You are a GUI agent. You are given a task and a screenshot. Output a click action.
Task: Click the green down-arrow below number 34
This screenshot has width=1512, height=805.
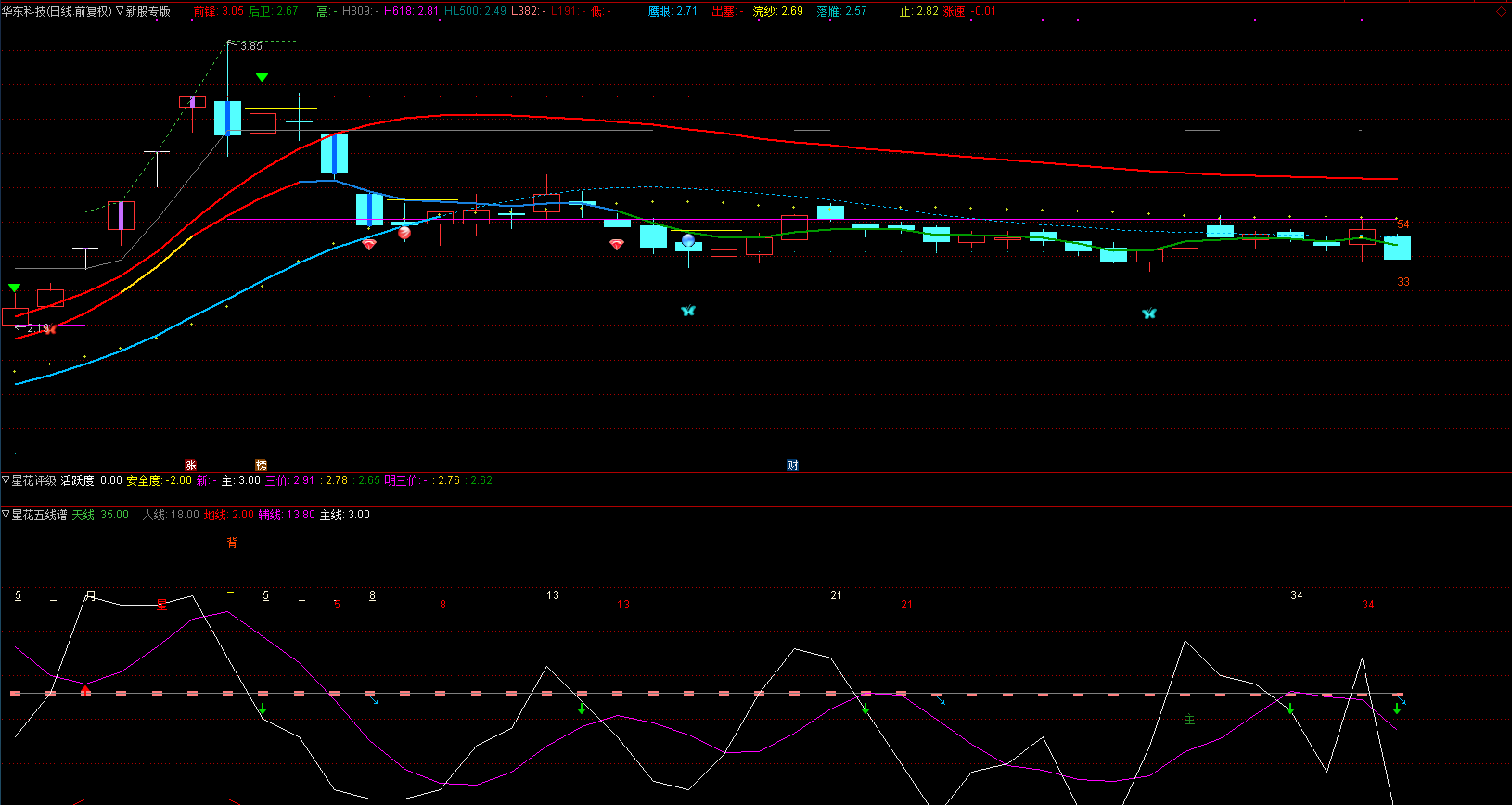click(1290, 709)
